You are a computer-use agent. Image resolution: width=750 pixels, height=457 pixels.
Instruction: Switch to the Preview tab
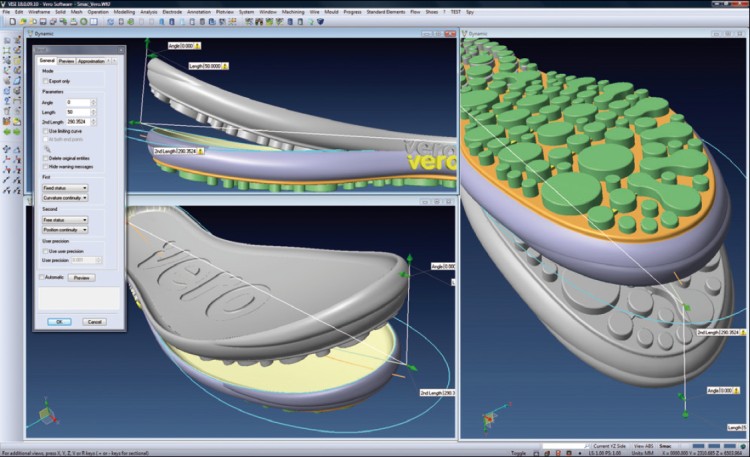(66, 61)
